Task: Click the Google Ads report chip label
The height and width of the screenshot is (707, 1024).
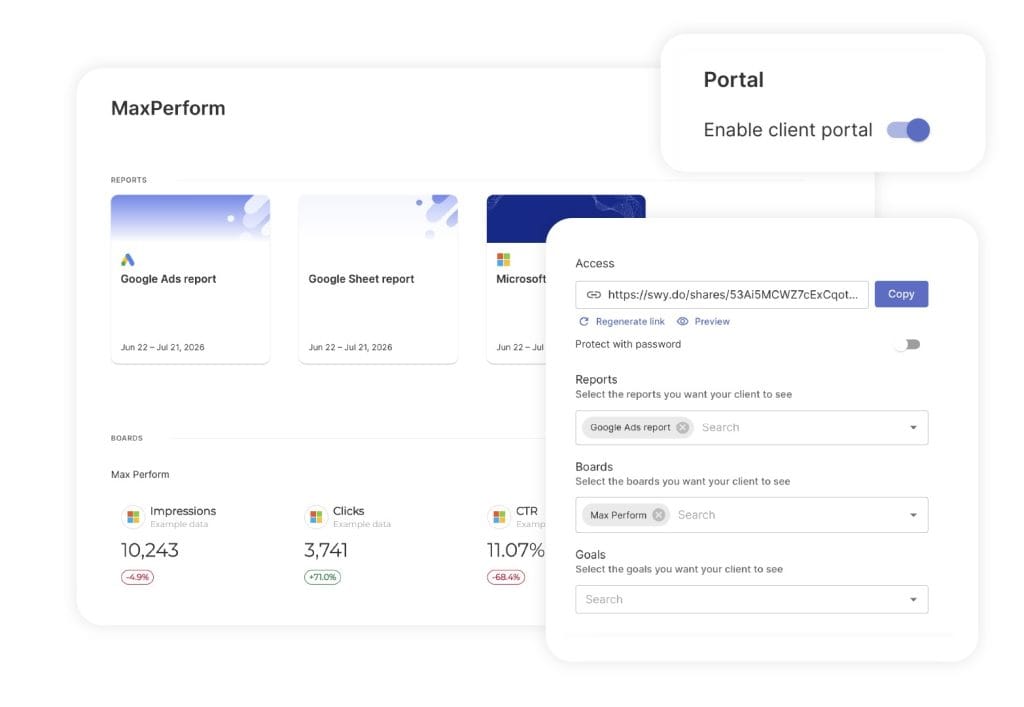Action: pyautogui.click(x=630, y=428)
